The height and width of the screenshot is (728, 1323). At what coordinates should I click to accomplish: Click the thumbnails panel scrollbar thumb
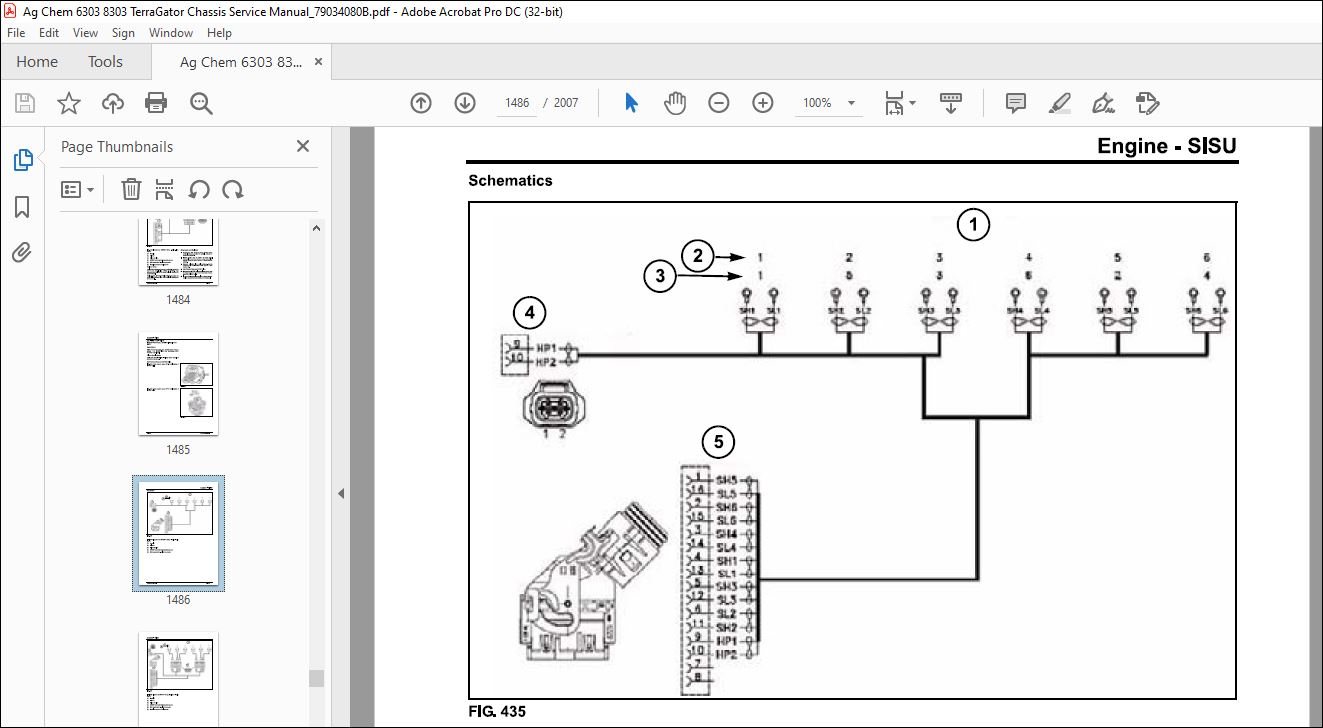point(316,679)
